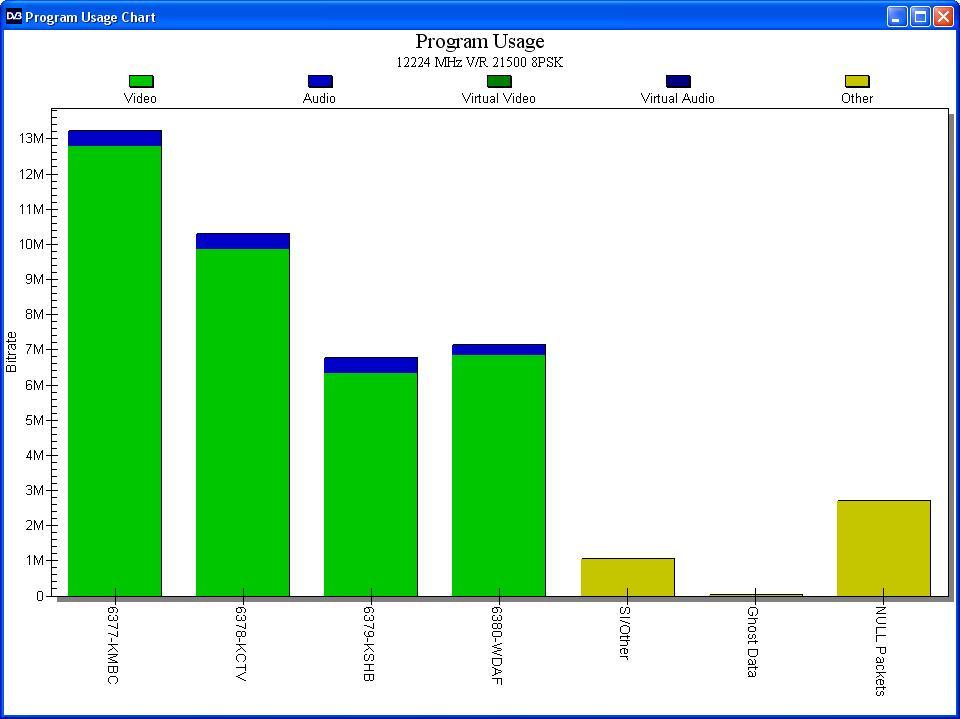Click the 6379-KSHB green video bar

pos(371,483)
